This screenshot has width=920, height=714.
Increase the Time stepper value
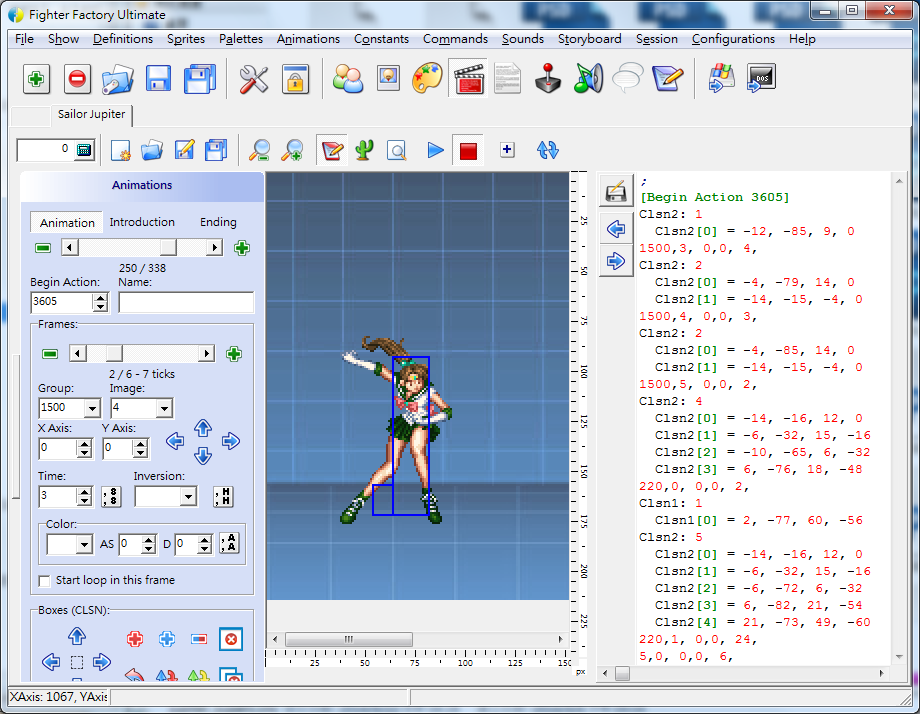click(x=84, y=492)
